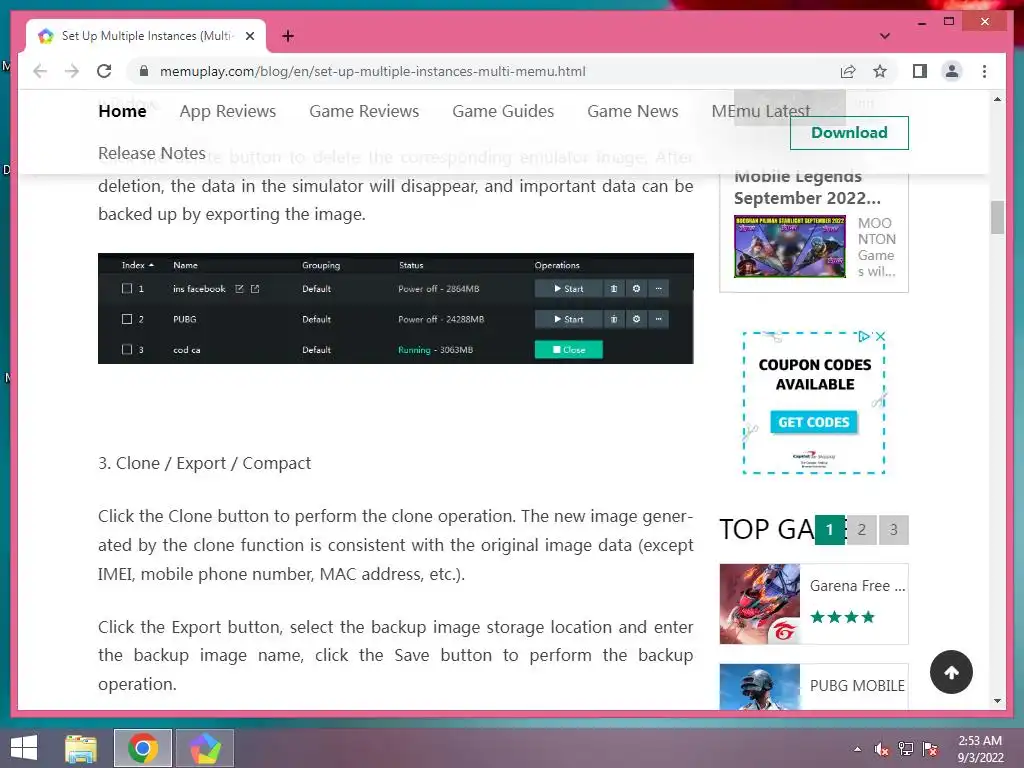
Task: Open the AdChoices triangle icon
Action: pyautogui.click(x=864, y=336)
